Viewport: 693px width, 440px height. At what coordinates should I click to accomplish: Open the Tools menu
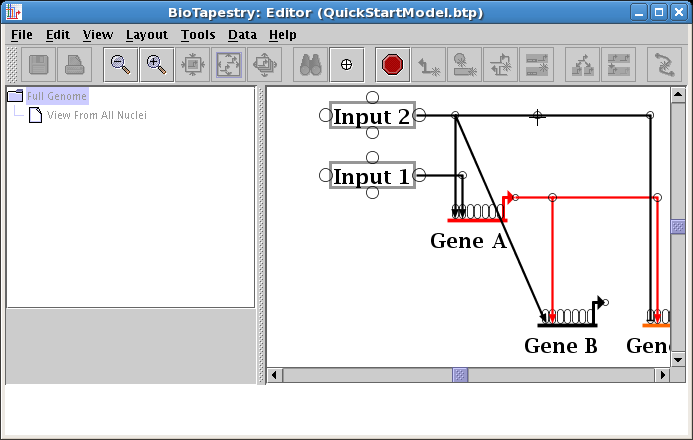click(198, 34)
